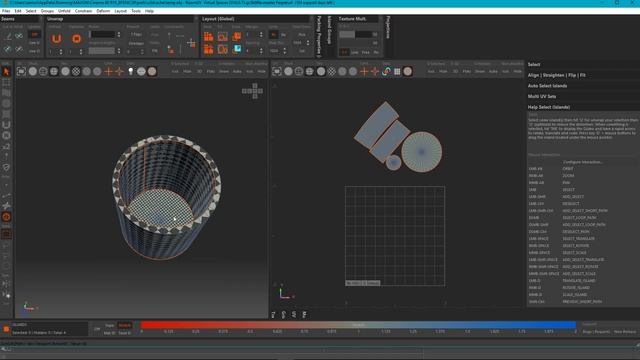Click the view cube gizmo in 3D viewport
The height and width of the screenshot is (360, 640).
pos(252,91)
